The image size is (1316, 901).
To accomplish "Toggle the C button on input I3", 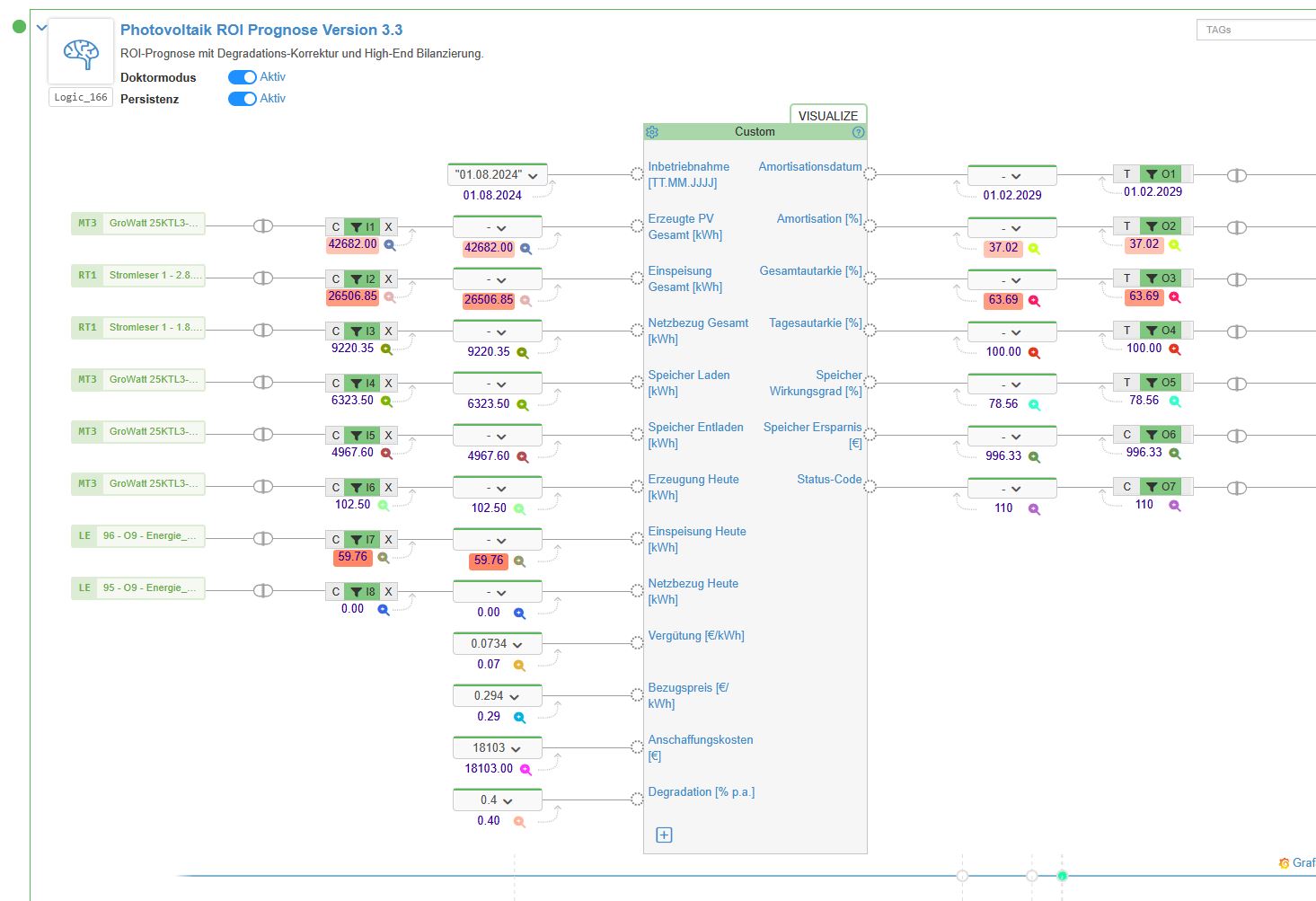I will click(336, 331).
